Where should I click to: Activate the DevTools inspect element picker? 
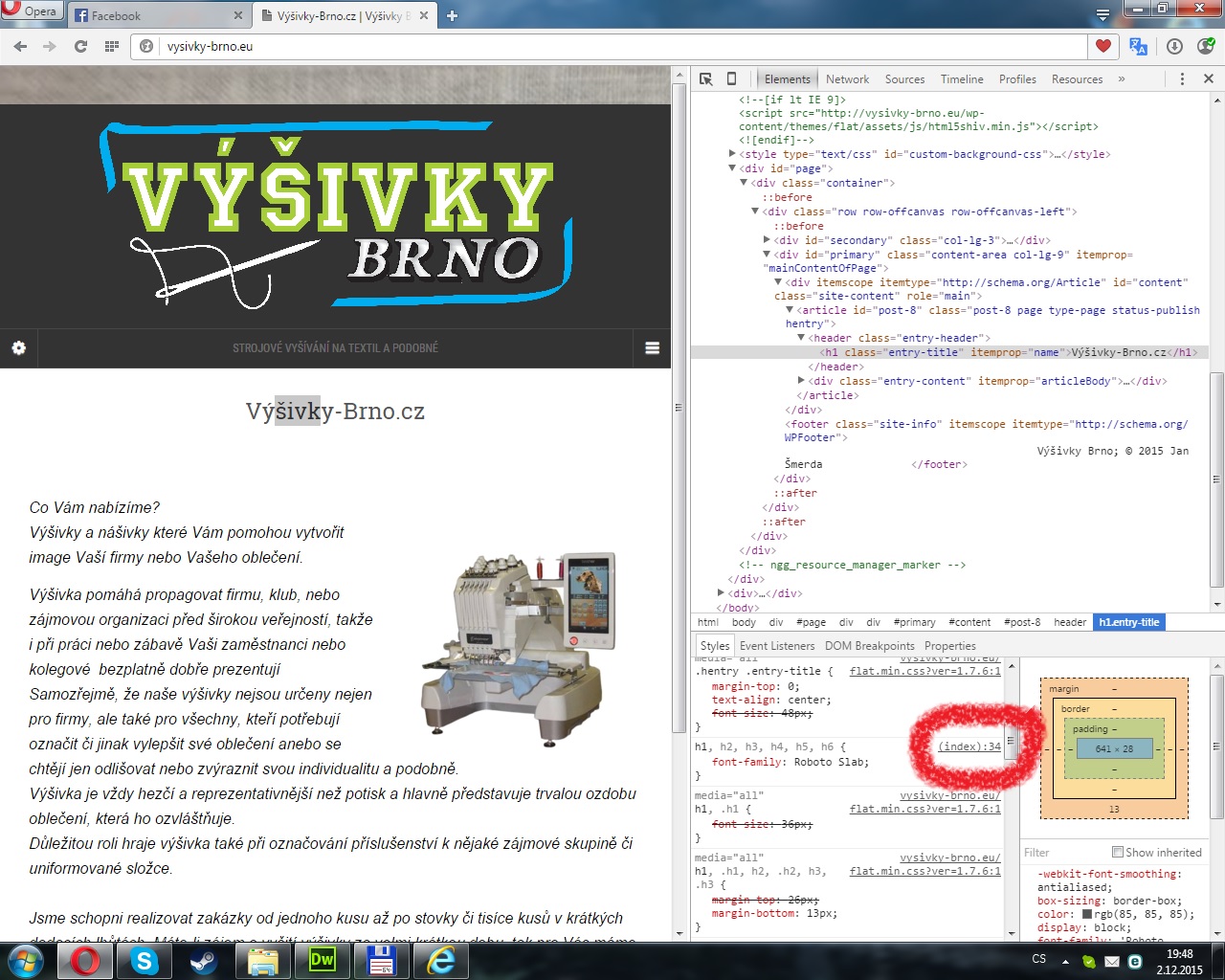(x=706, y=79)
